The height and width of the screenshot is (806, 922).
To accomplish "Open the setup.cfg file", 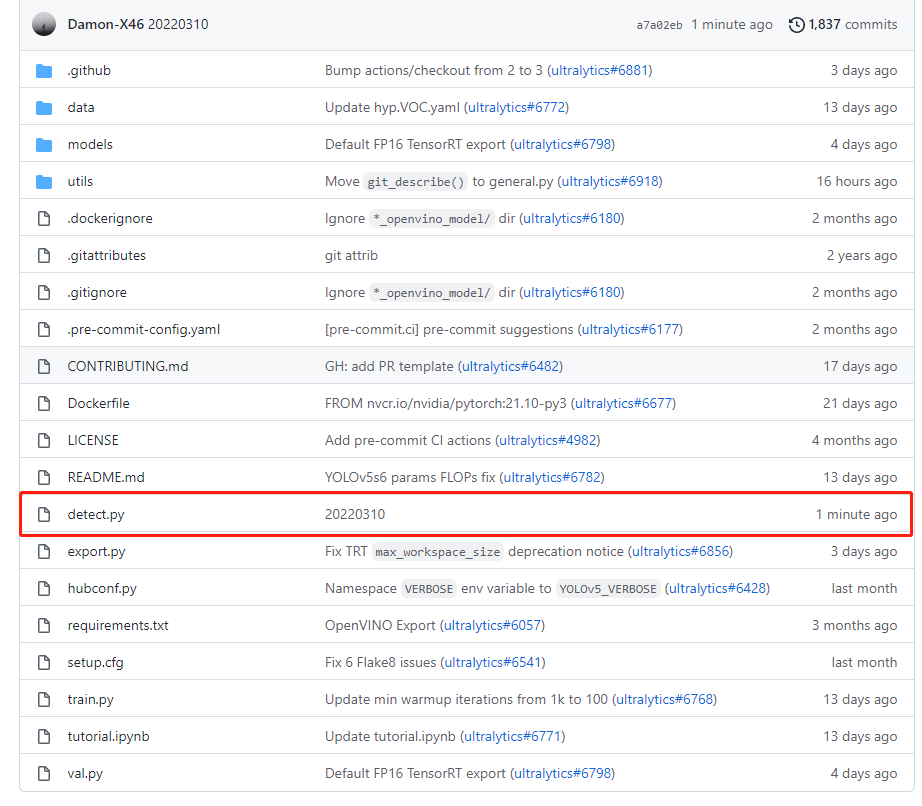I will coord(95,663).
